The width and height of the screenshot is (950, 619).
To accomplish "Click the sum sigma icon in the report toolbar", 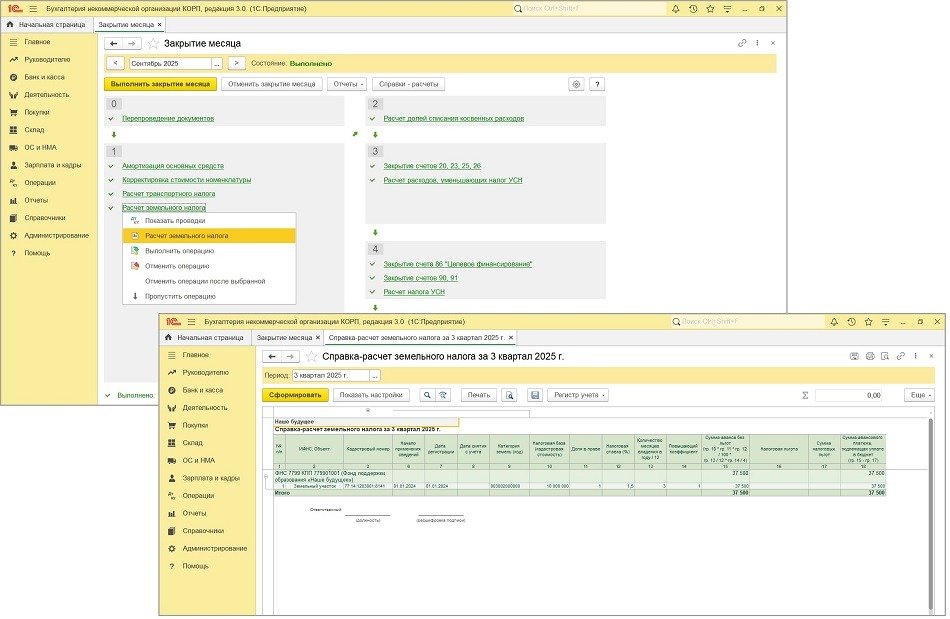I will [805, 395].
